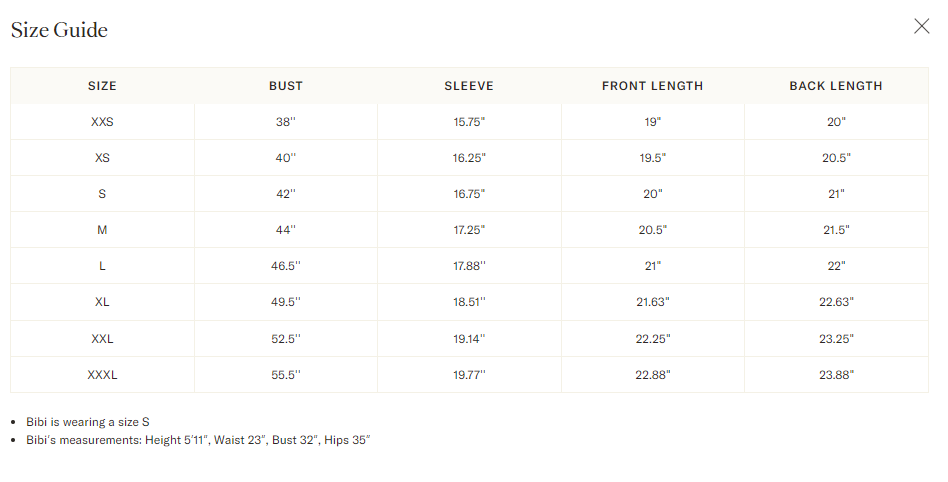Select the XS size row label
Image resolution: width=948 pixels, height=482 pixels.
click(x=102, y=158)
